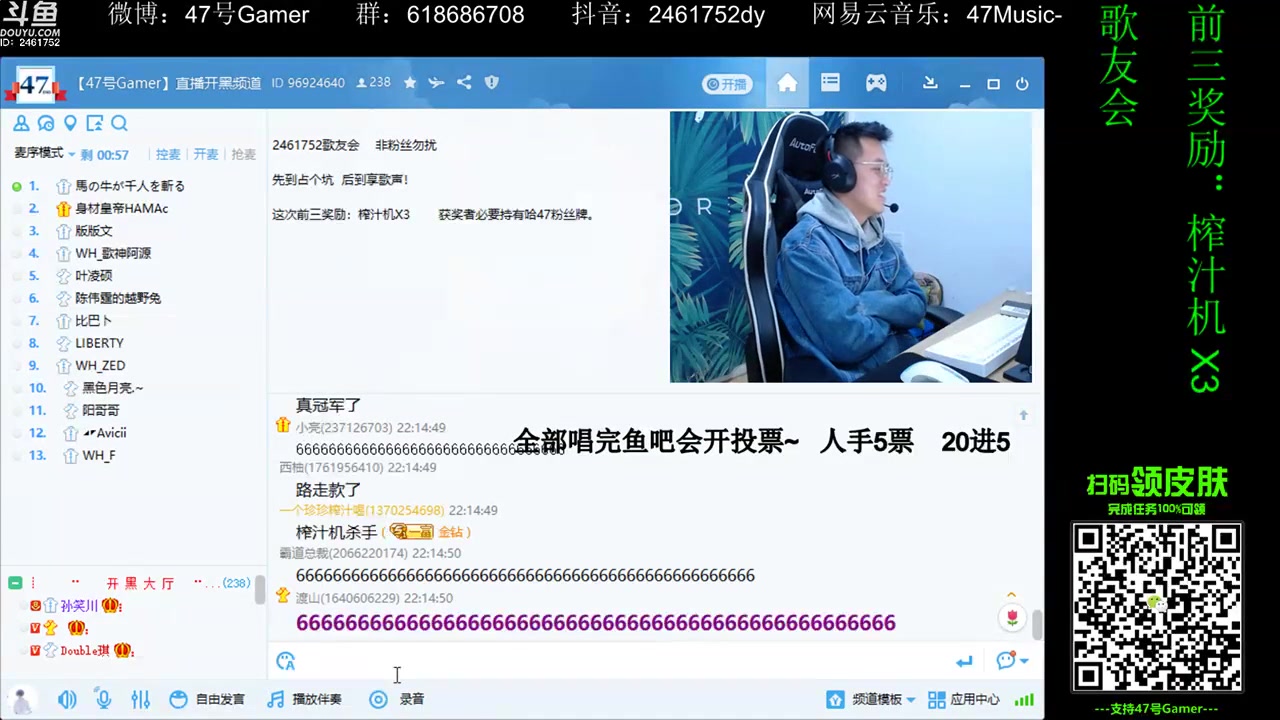The image size is (1280, 720).
Task: Select user 孙笑川 in channel list
Action: click(79, 606)
